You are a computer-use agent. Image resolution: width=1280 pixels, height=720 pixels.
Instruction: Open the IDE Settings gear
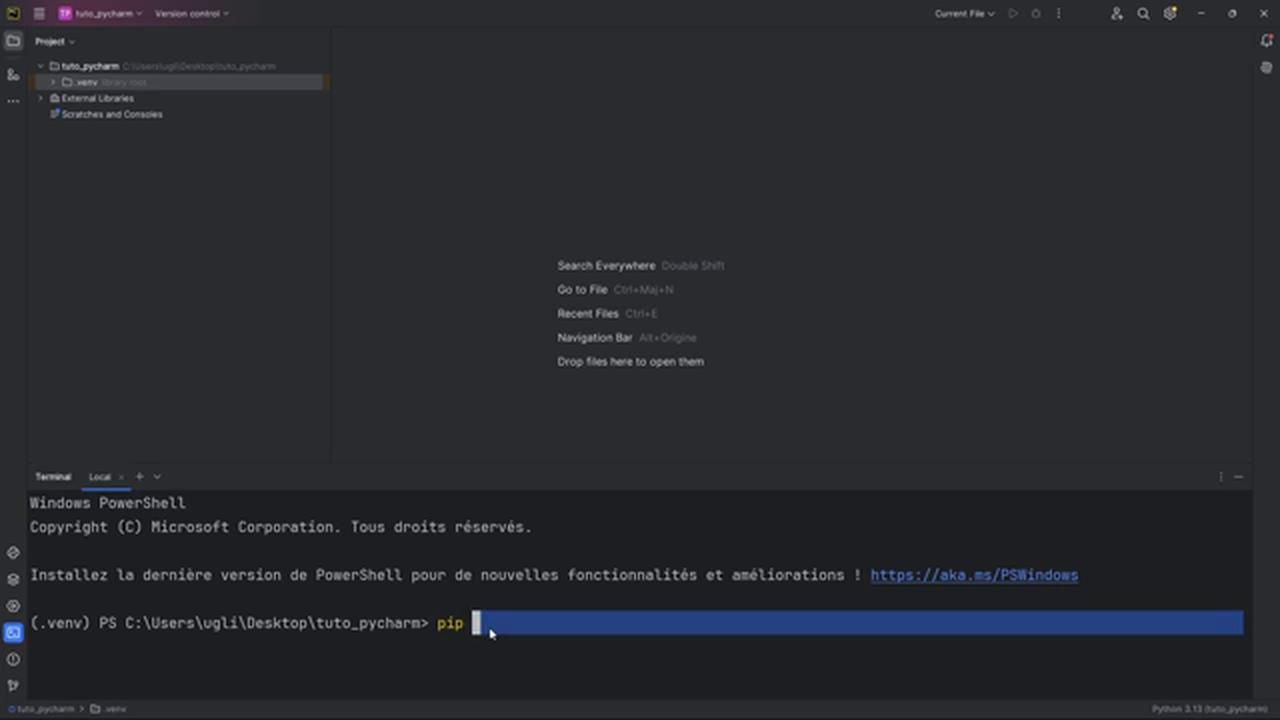(1170, 13)
